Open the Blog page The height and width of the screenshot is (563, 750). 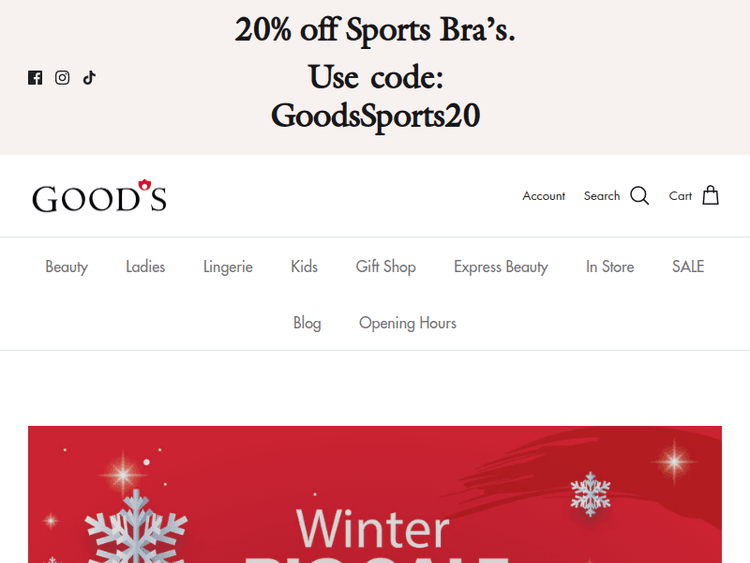pos(307,323)
